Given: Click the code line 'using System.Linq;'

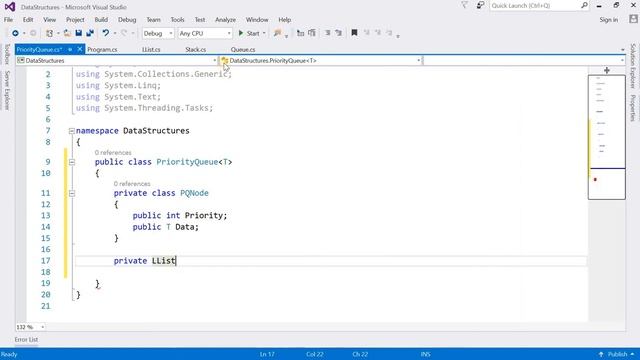Looking at the screenshot, I should click(118, 86).
